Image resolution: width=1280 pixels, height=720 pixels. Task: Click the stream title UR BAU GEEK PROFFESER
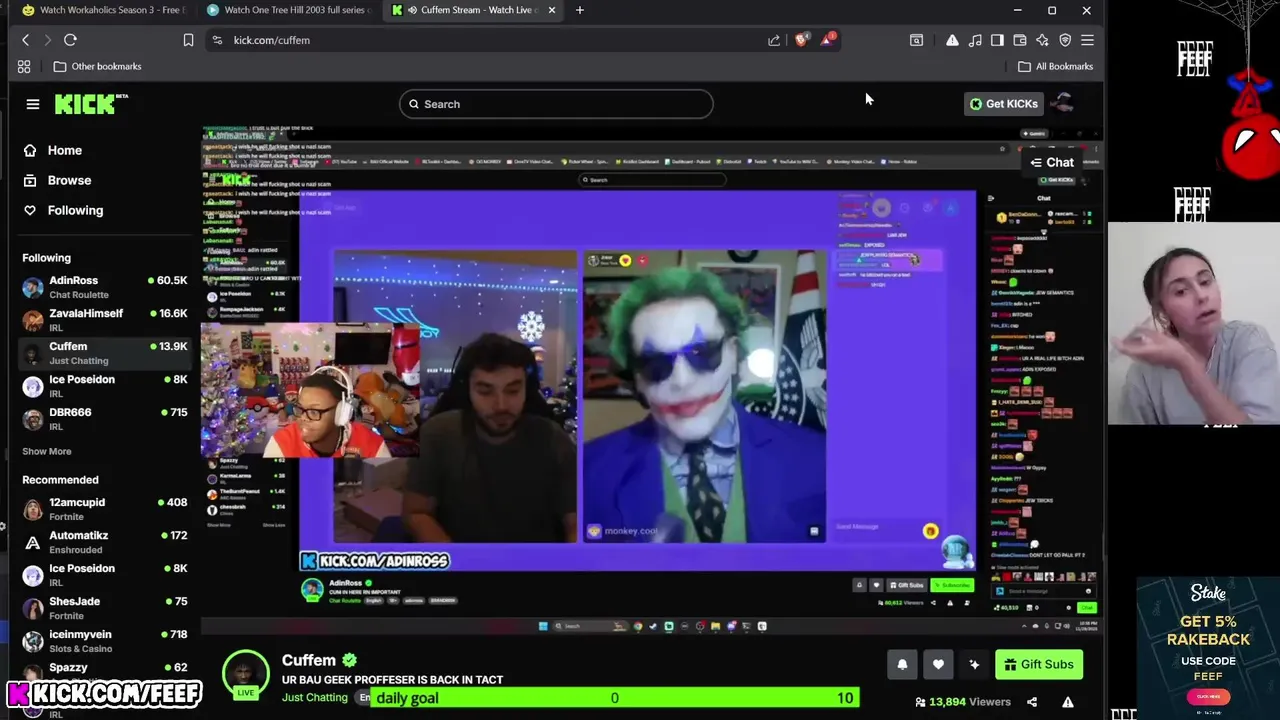point(392,680)
